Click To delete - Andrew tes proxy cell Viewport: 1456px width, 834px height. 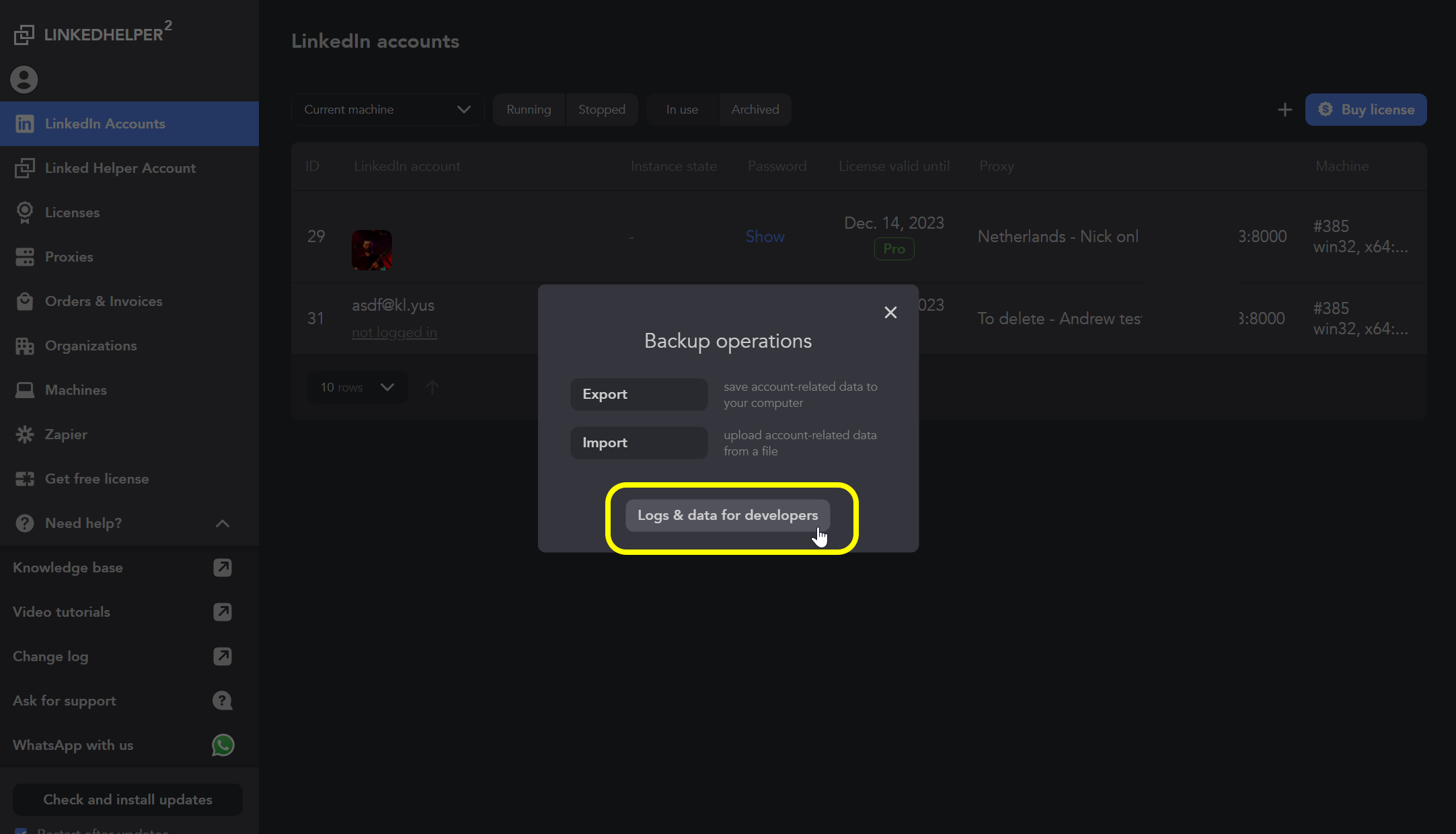1059,319
